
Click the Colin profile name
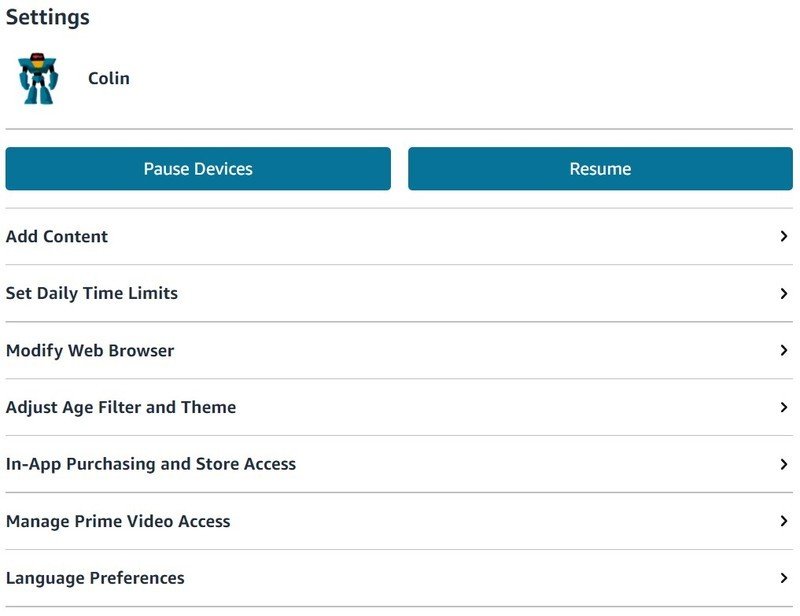109,79
